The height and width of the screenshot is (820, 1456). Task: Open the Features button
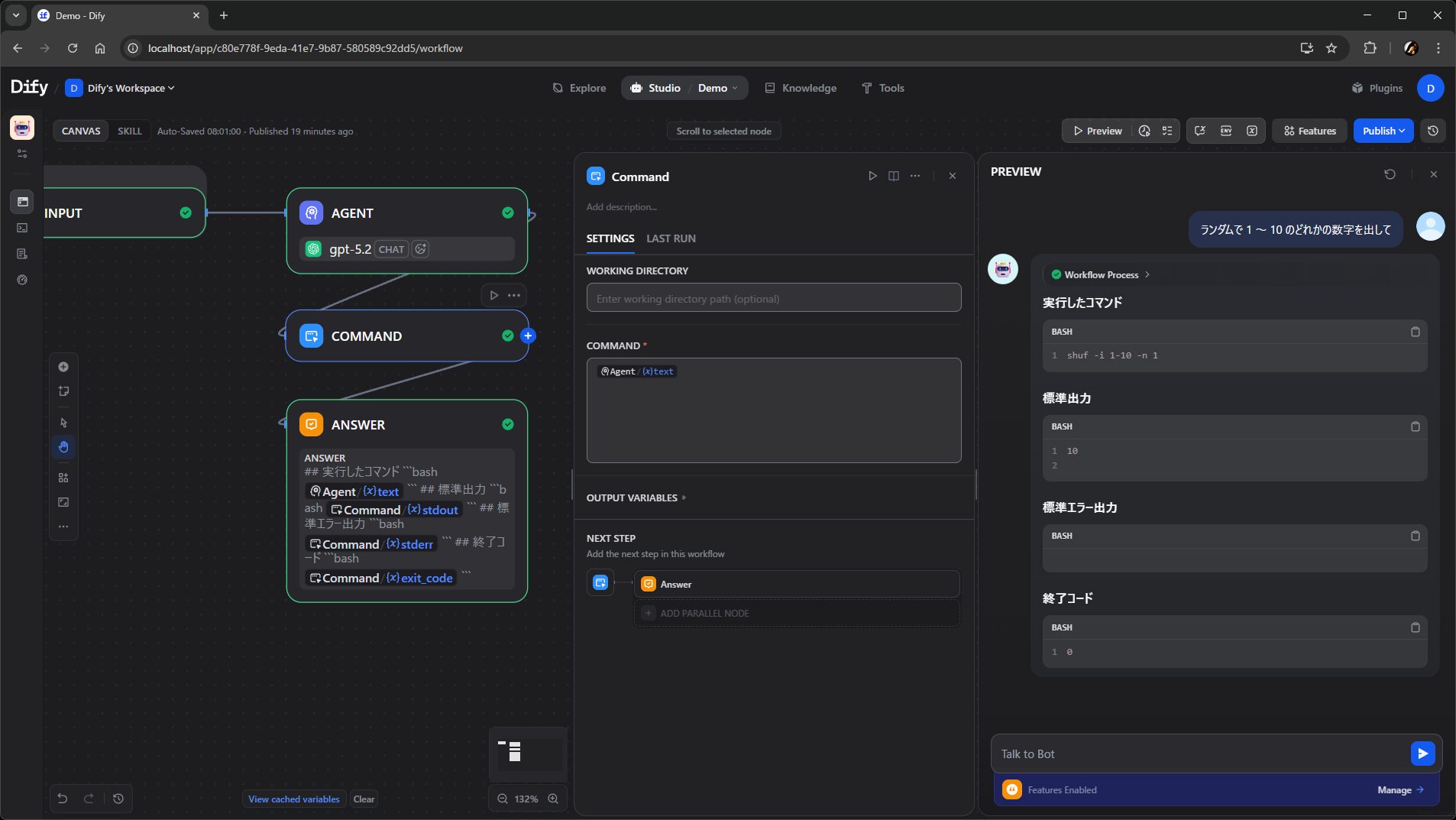pos(1309,131)
